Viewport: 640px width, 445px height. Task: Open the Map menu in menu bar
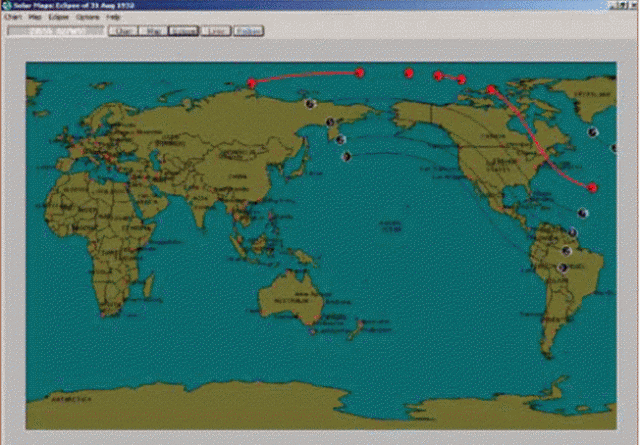pyautogui.click(x=36, y=18)
